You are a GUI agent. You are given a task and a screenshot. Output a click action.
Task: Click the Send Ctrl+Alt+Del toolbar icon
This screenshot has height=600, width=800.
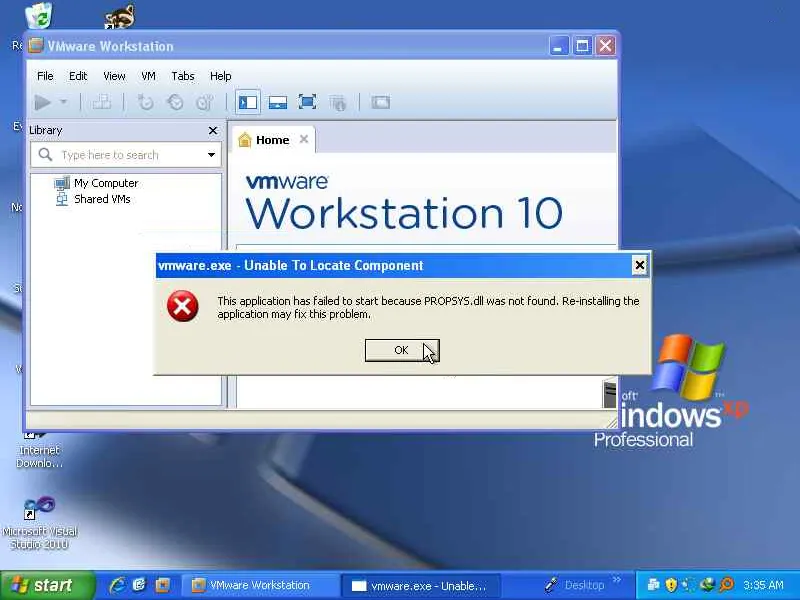pos(102,103)
